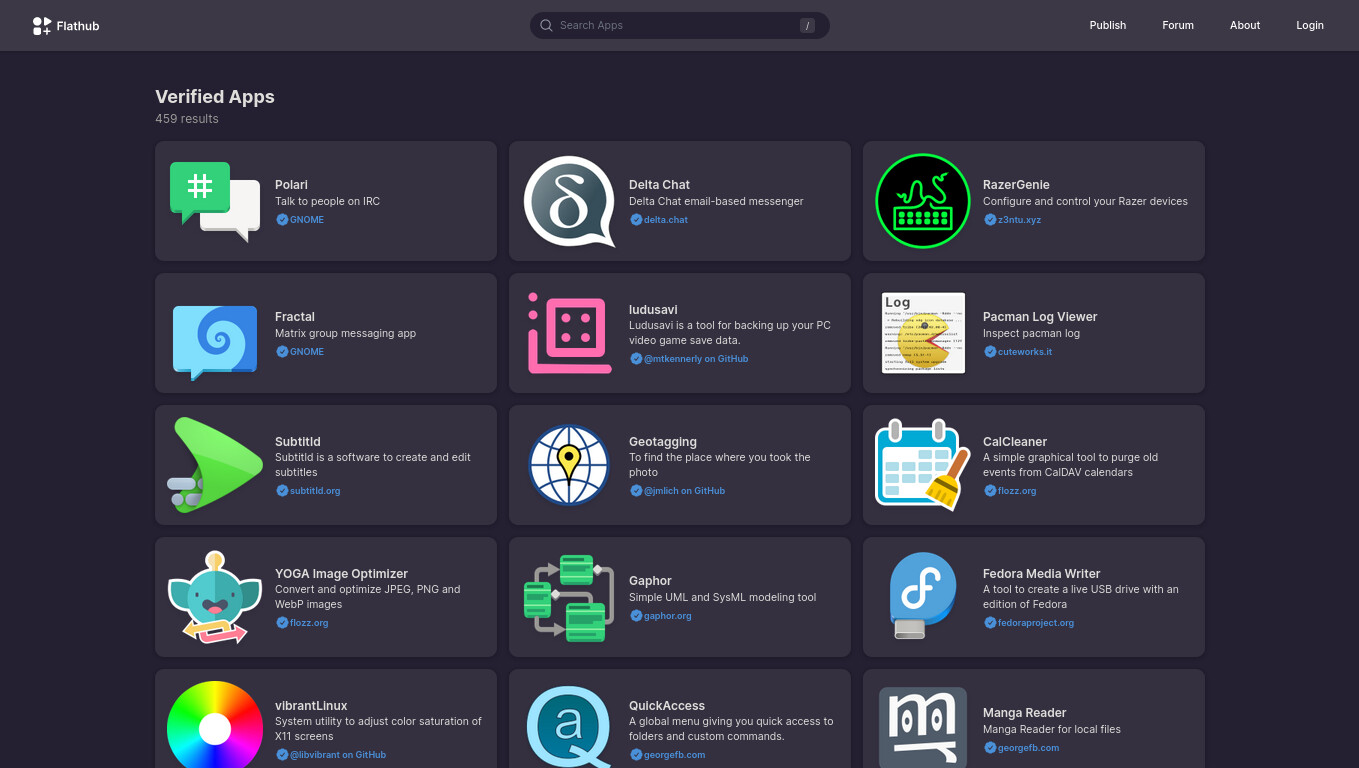1359x768 pixels.
Task: Click the pink ludusavi dice icon
Action: 569,333
